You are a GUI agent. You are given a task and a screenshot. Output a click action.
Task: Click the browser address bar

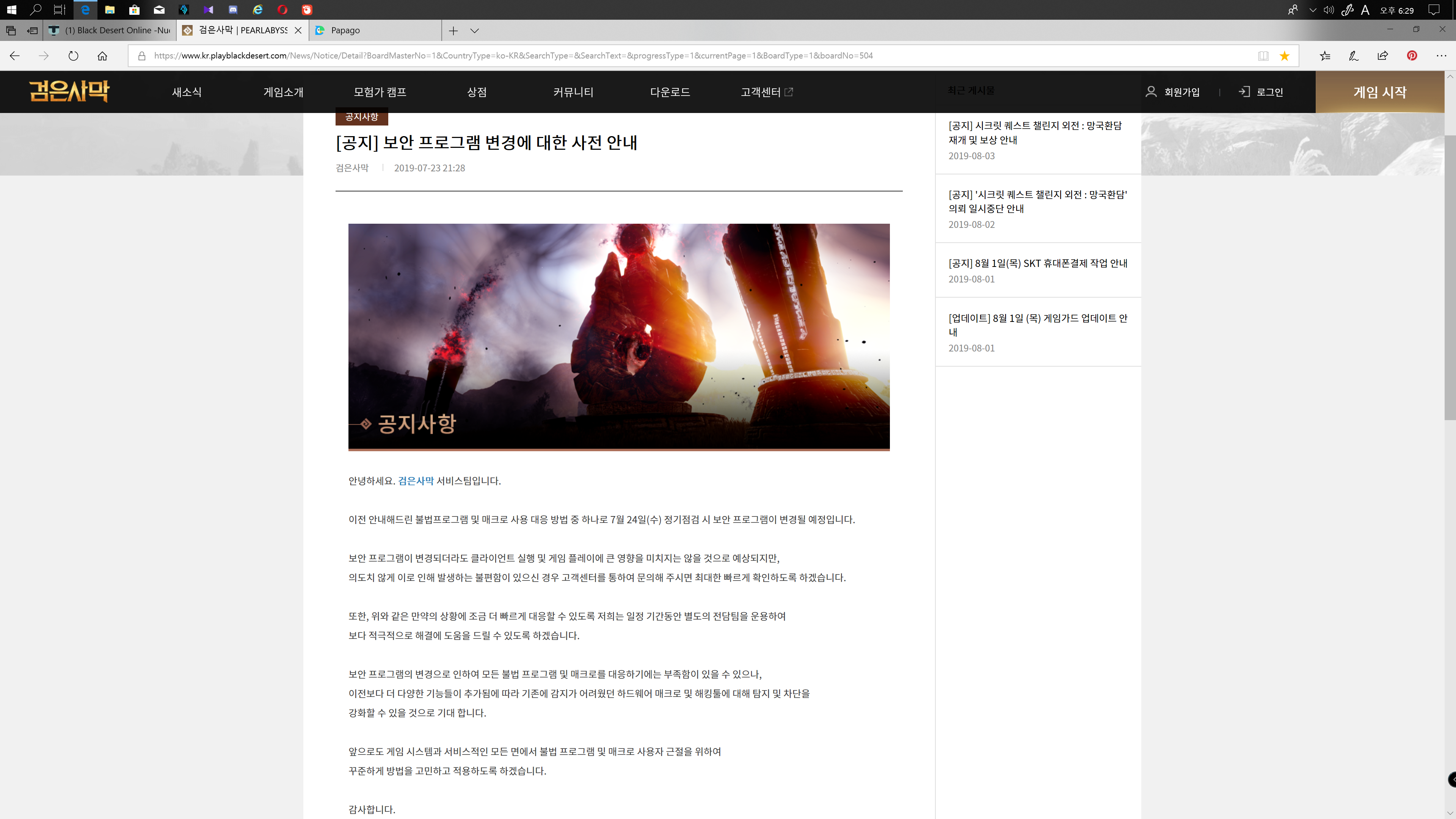[x=678, y=55]
